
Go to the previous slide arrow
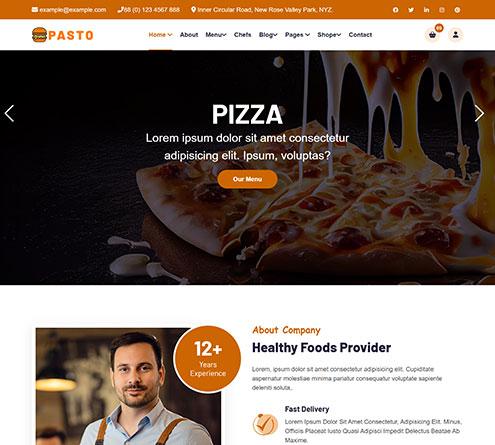point(9,114)
